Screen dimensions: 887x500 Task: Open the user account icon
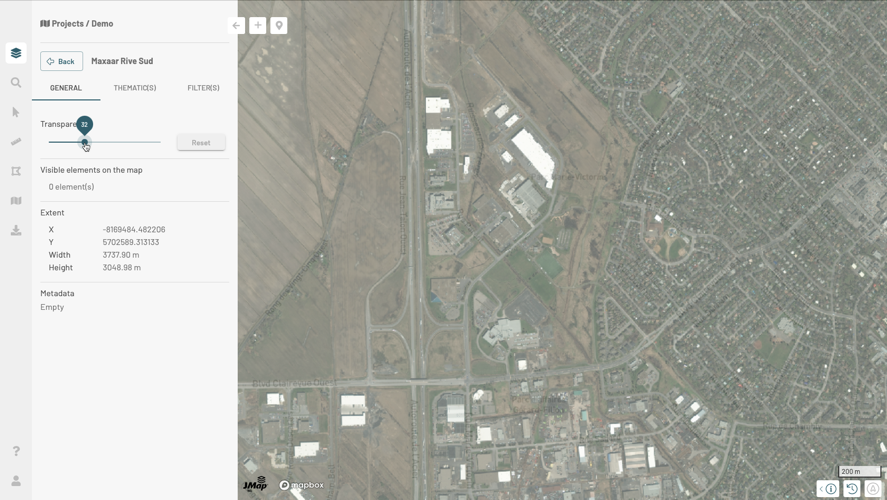pos(16,481)
